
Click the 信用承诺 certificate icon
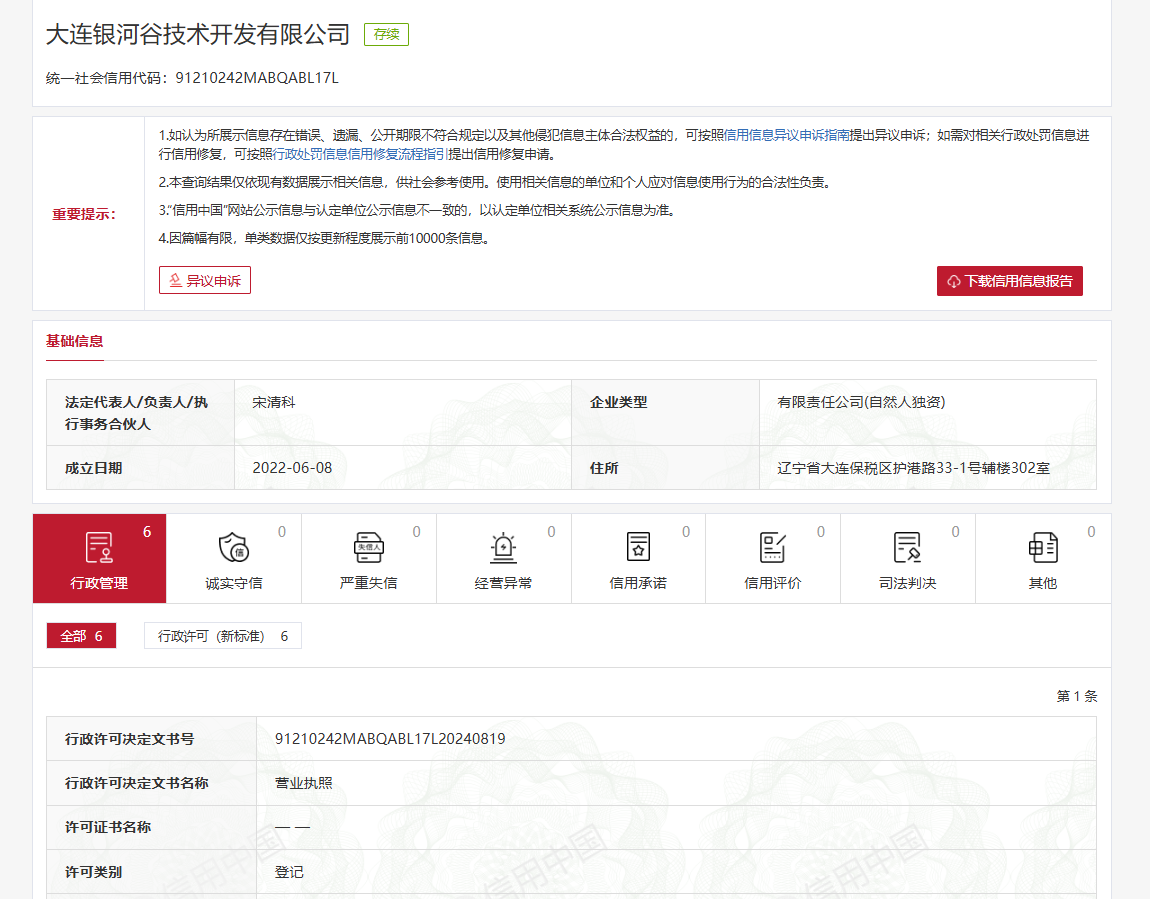(x=638, y=548)
